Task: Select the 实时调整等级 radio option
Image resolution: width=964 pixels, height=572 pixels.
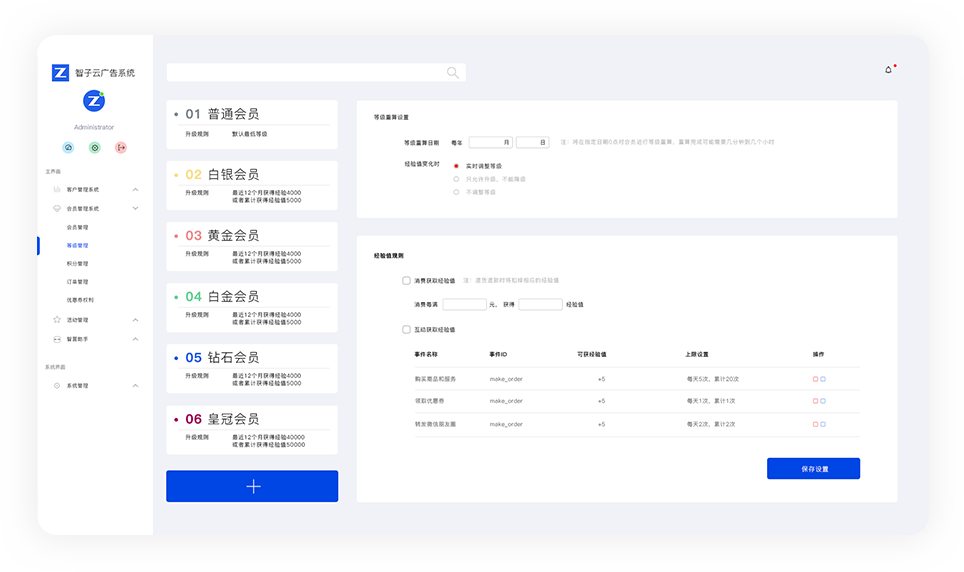Action: click(457, 166)
